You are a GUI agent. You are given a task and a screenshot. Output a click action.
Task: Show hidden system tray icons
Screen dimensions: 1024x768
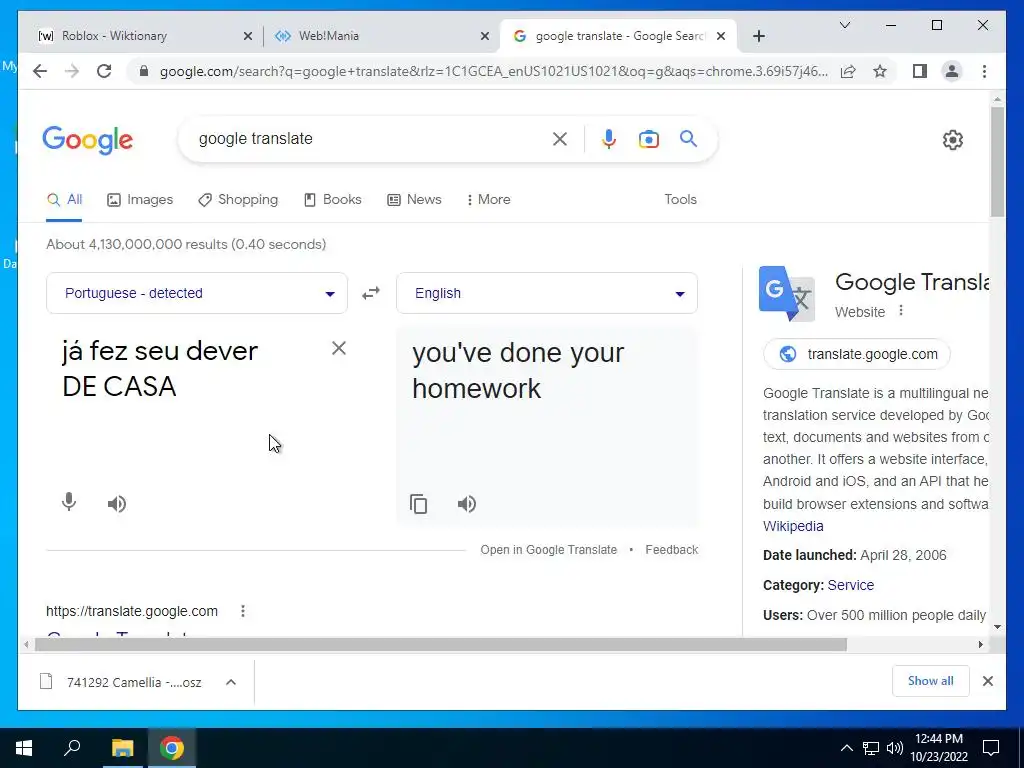coord(846,748)
